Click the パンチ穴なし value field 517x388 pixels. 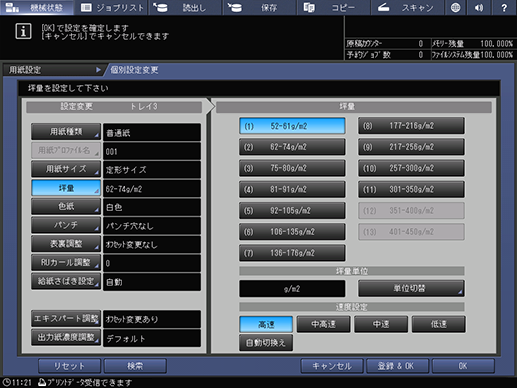point(152,226)
